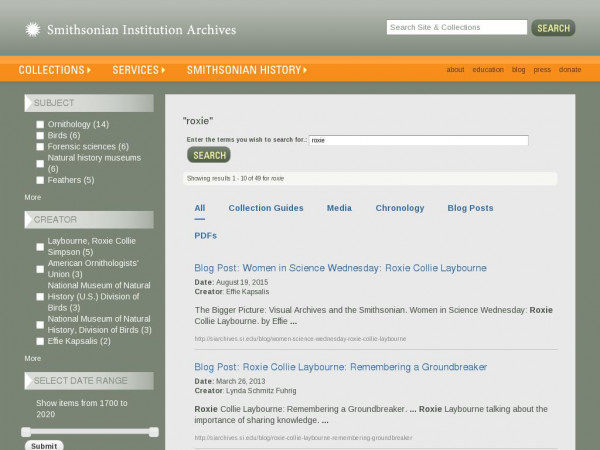This screenshot has width=600, height=450.
Task: Click the right date range slider handle
Action: point(153,432)
